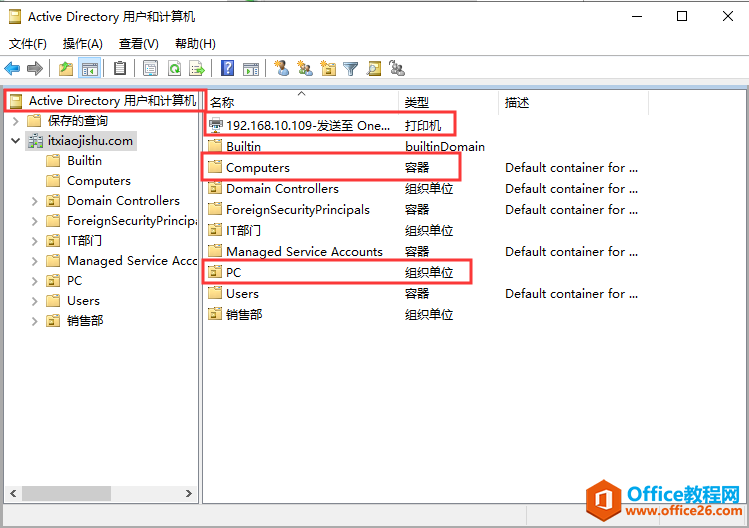Click Add to group toolbar icon
Viewport: 749px width, 528px height.
397,68
